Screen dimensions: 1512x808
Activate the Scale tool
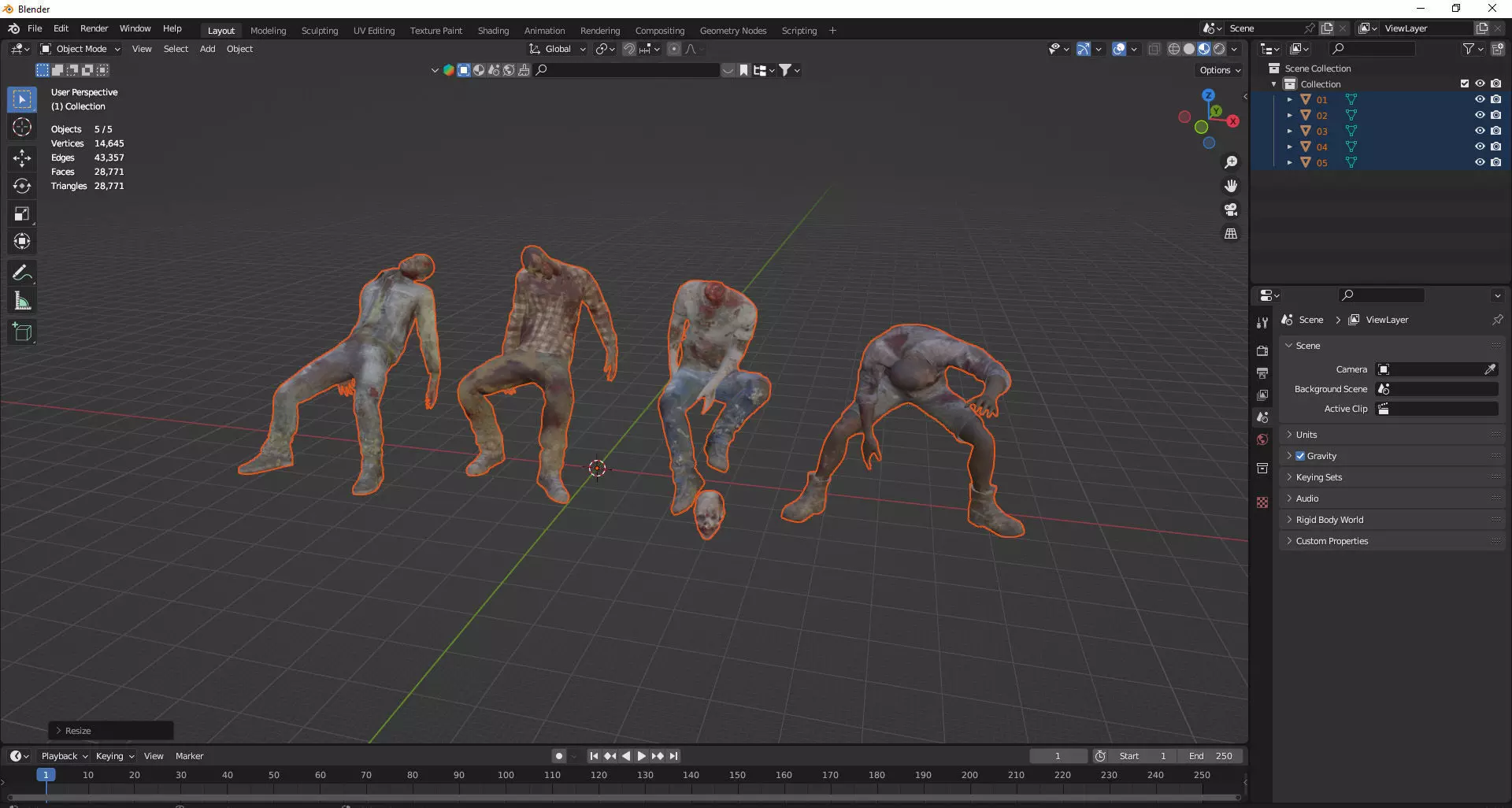[x=22, y=213]
